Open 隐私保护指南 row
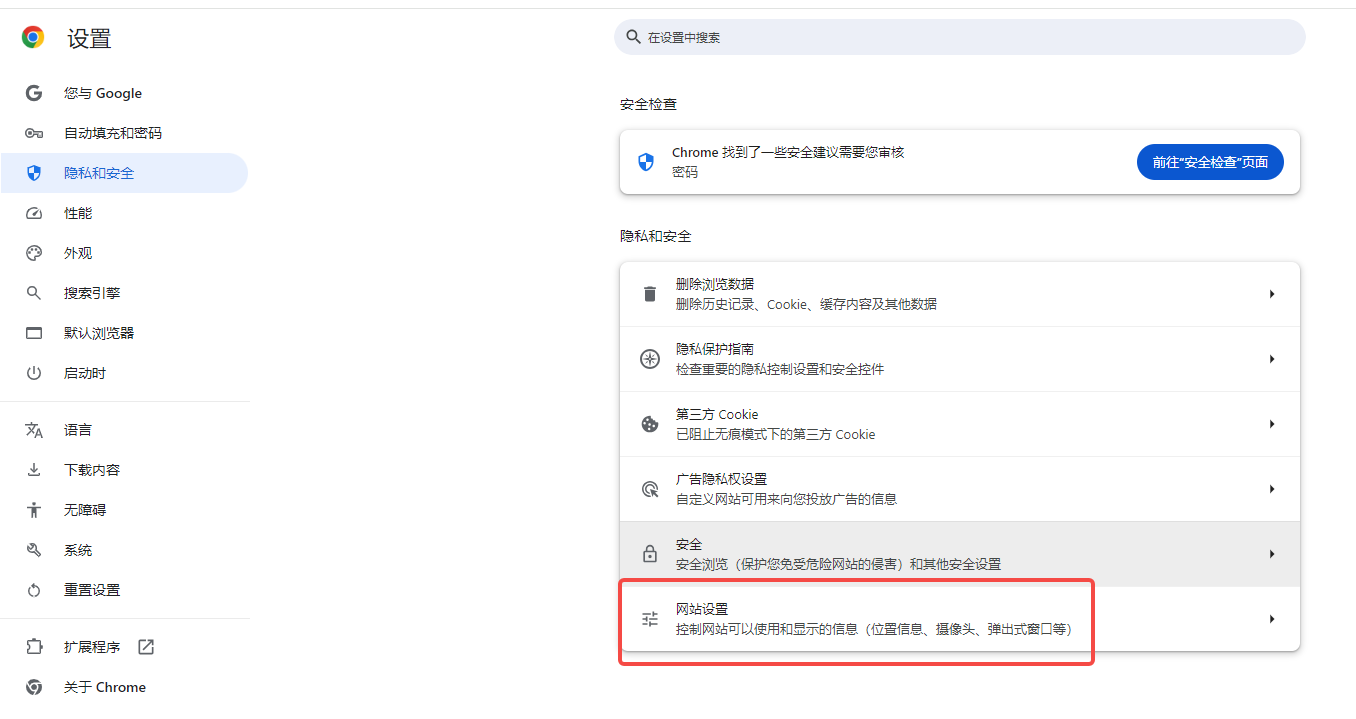 tap(960, 359)
